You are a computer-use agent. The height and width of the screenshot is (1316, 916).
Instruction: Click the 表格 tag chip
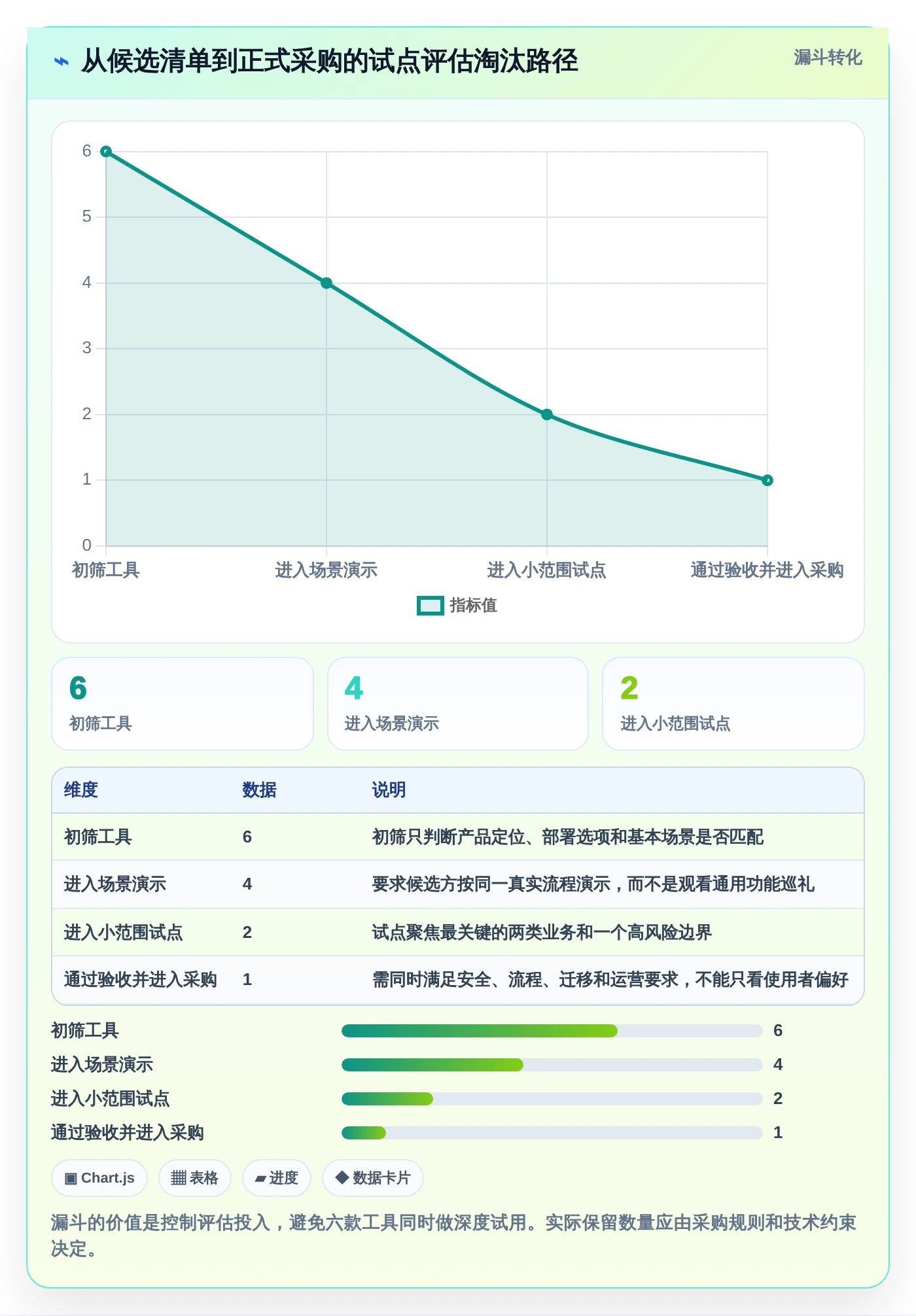(x=195, y=1178)
